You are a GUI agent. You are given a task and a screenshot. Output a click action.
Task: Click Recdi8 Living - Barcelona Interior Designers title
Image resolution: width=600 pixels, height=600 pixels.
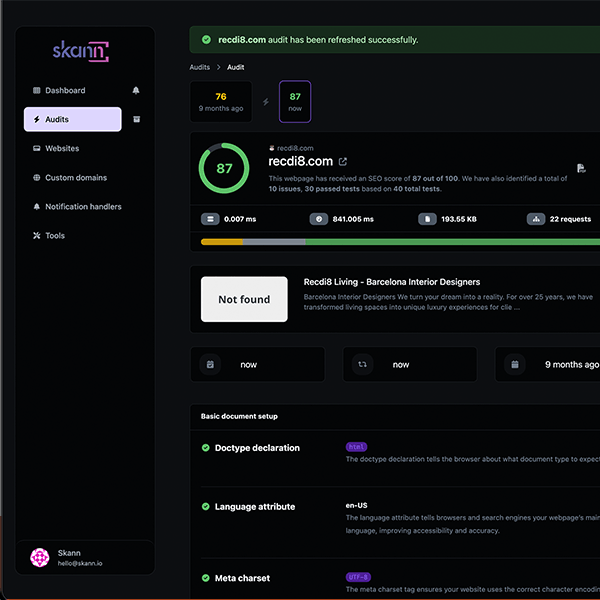coord(392,282)
